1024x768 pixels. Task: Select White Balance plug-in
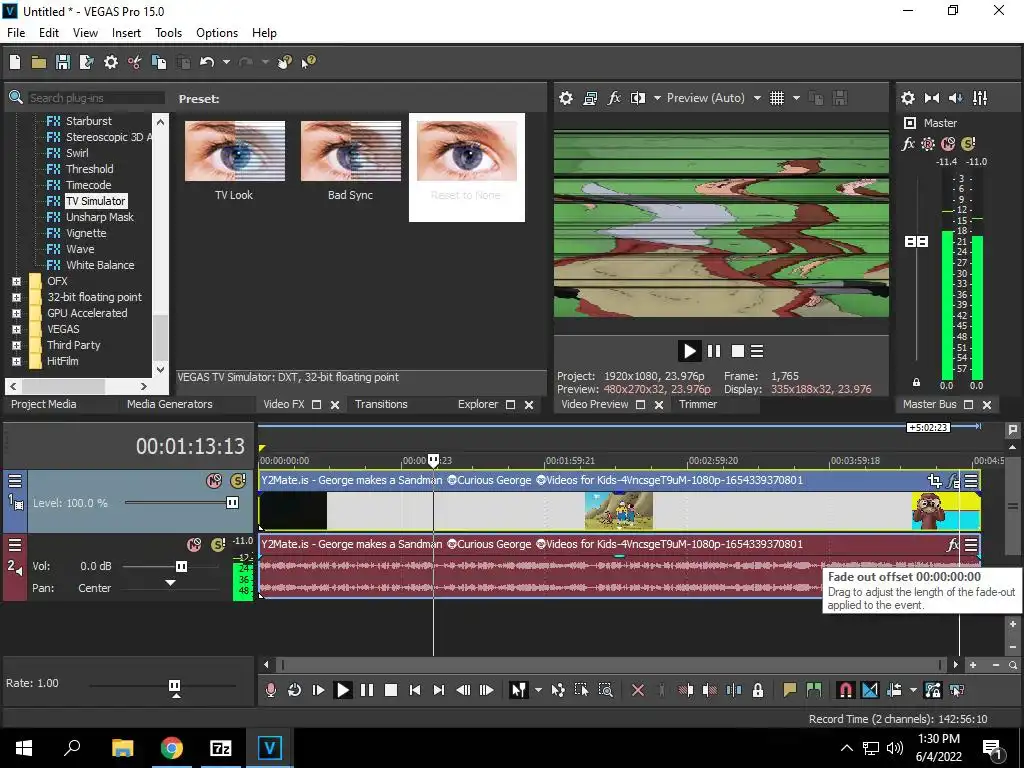(100, 265)
